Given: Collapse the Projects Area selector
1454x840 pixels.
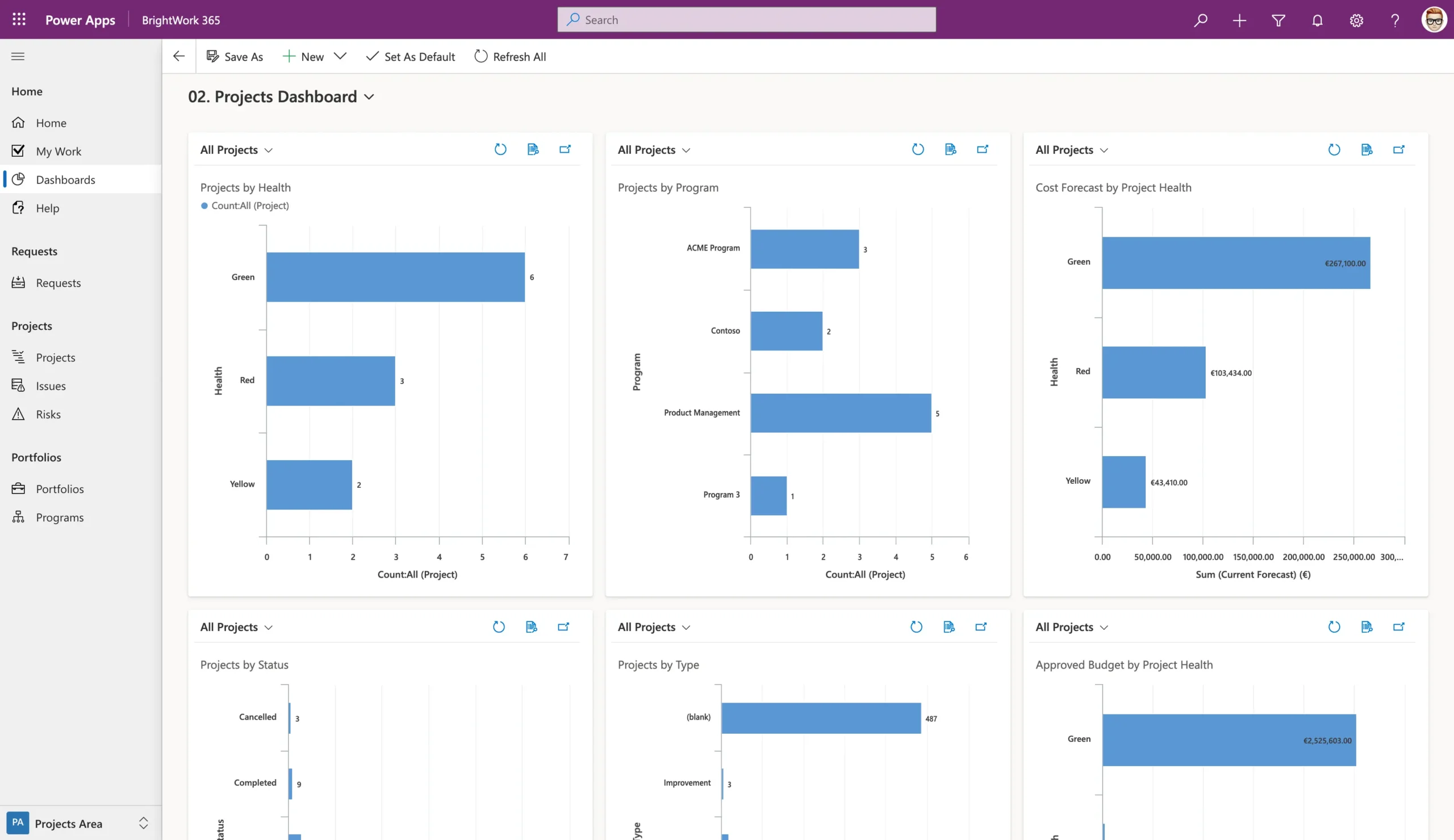Looking at the screenshot, I should tap(143, 824).
